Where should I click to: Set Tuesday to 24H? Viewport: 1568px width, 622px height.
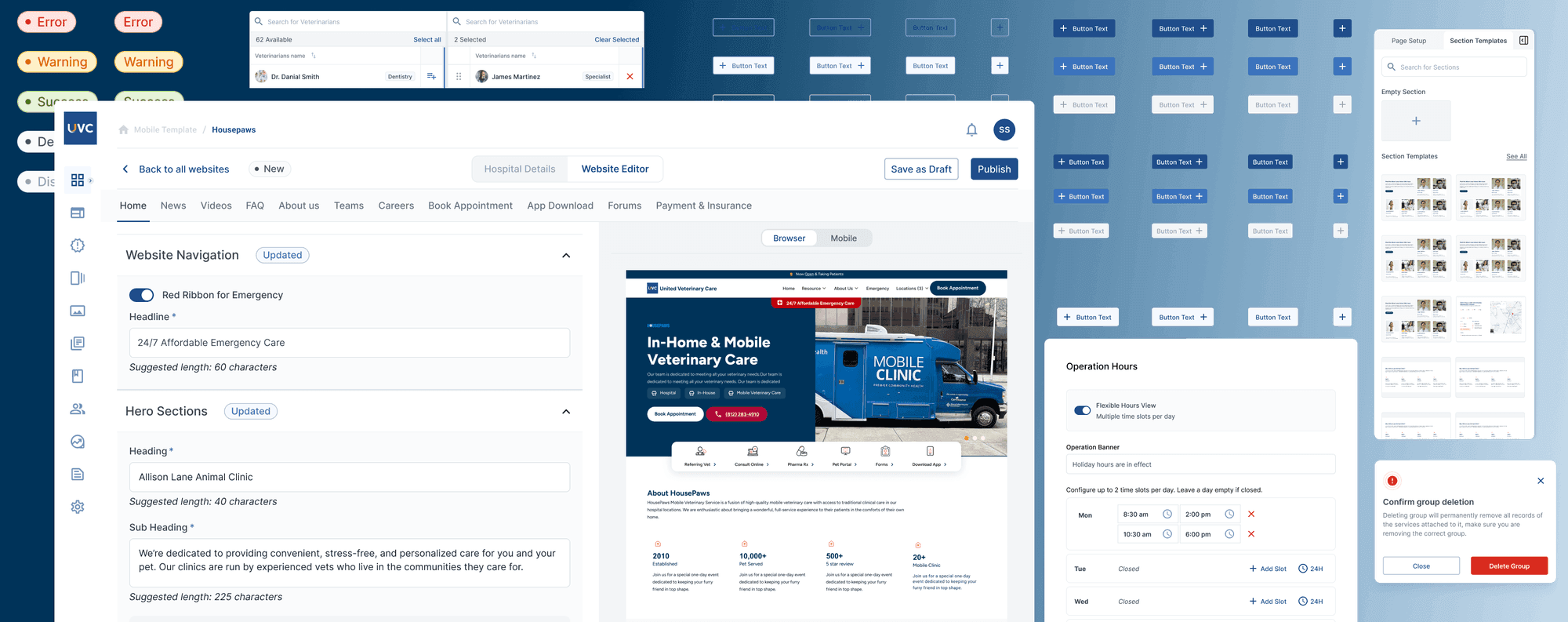(1311, 569)
